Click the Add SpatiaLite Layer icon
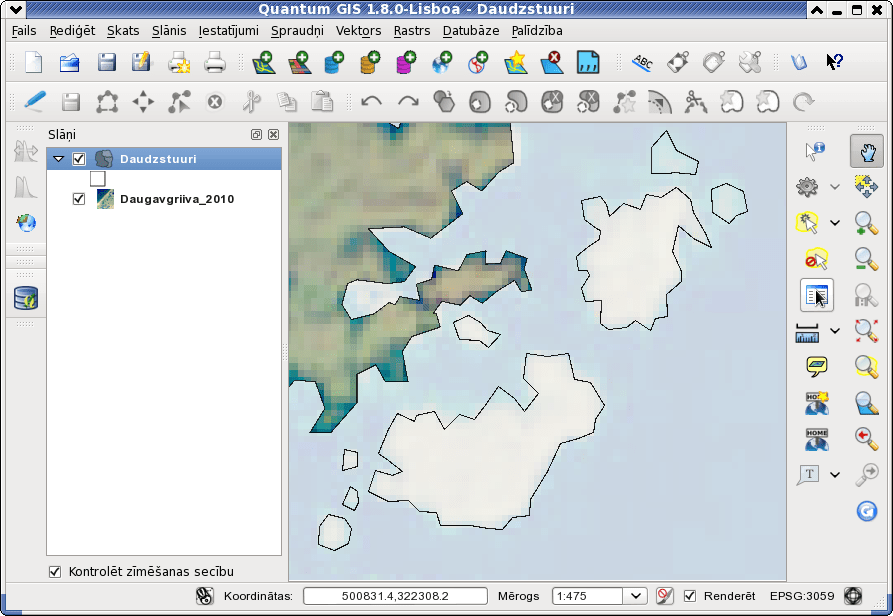Viewport: 893px width, 616px height. (370, 63)
